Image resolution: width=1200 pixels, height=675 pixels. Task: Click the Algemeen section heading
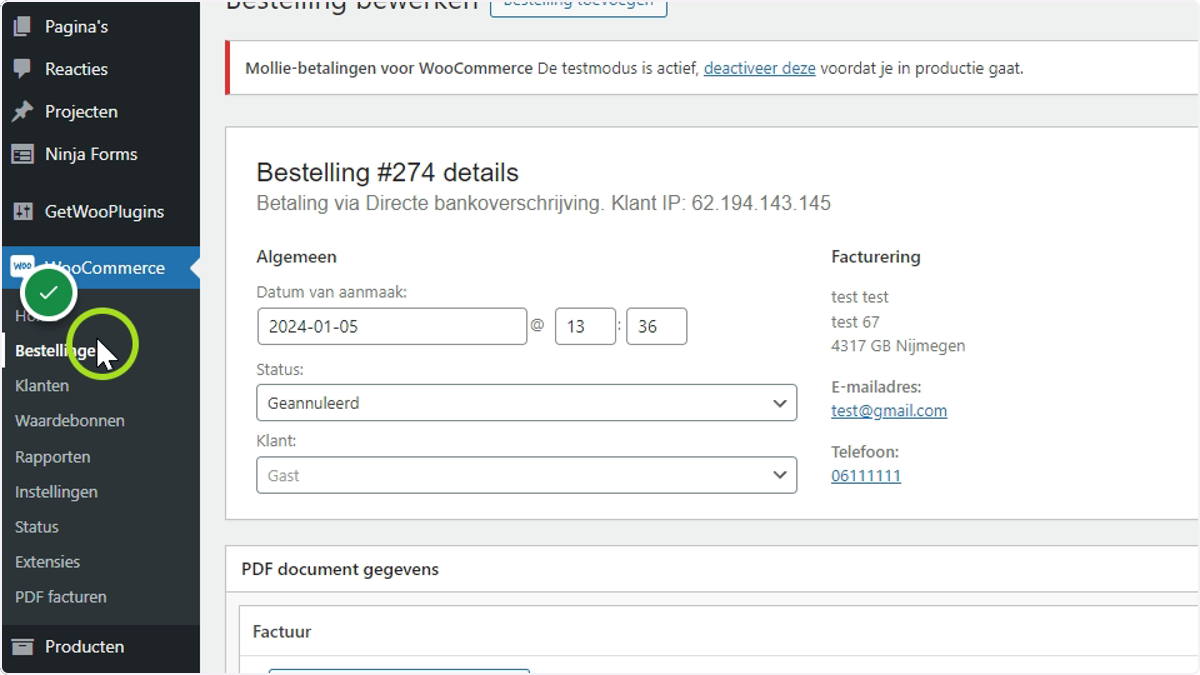297,257
